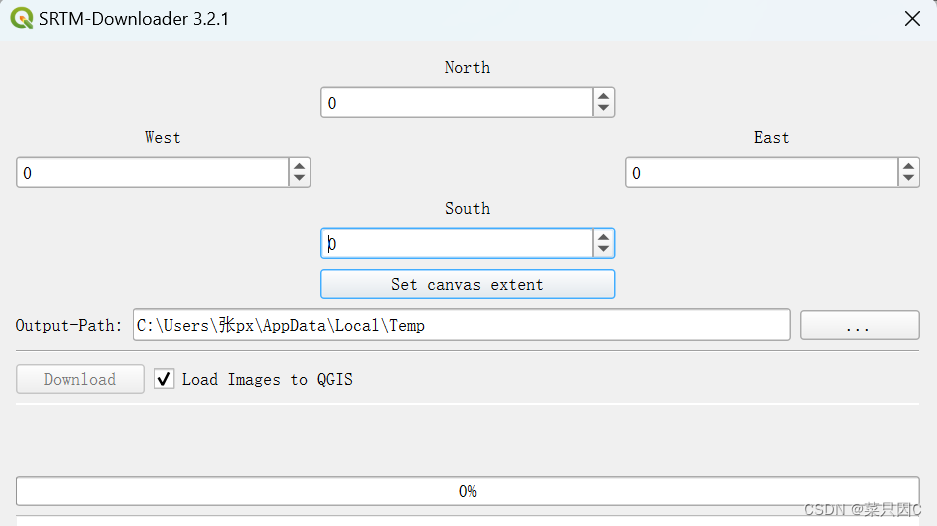
Task: Click the SRTM-Downloader 3.2.1 title text
Action: click(134, 19)
